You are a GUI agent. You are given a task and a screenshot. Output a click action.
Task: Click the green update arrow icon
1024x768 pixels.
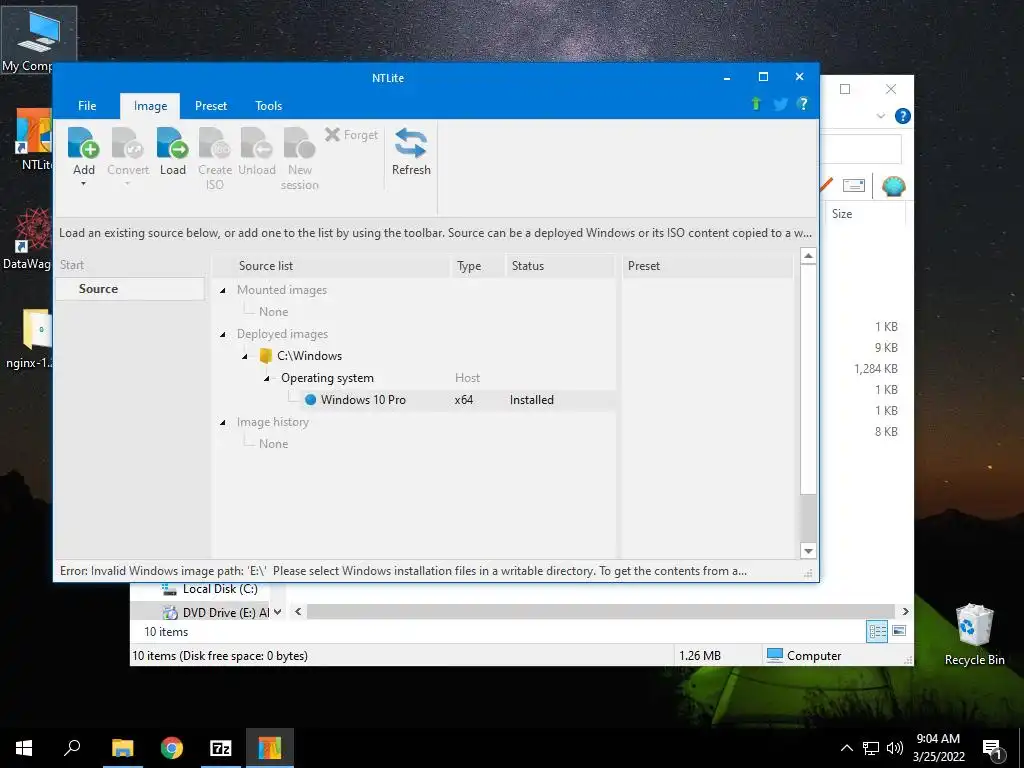pyautogui.click(x=756, y=104)
